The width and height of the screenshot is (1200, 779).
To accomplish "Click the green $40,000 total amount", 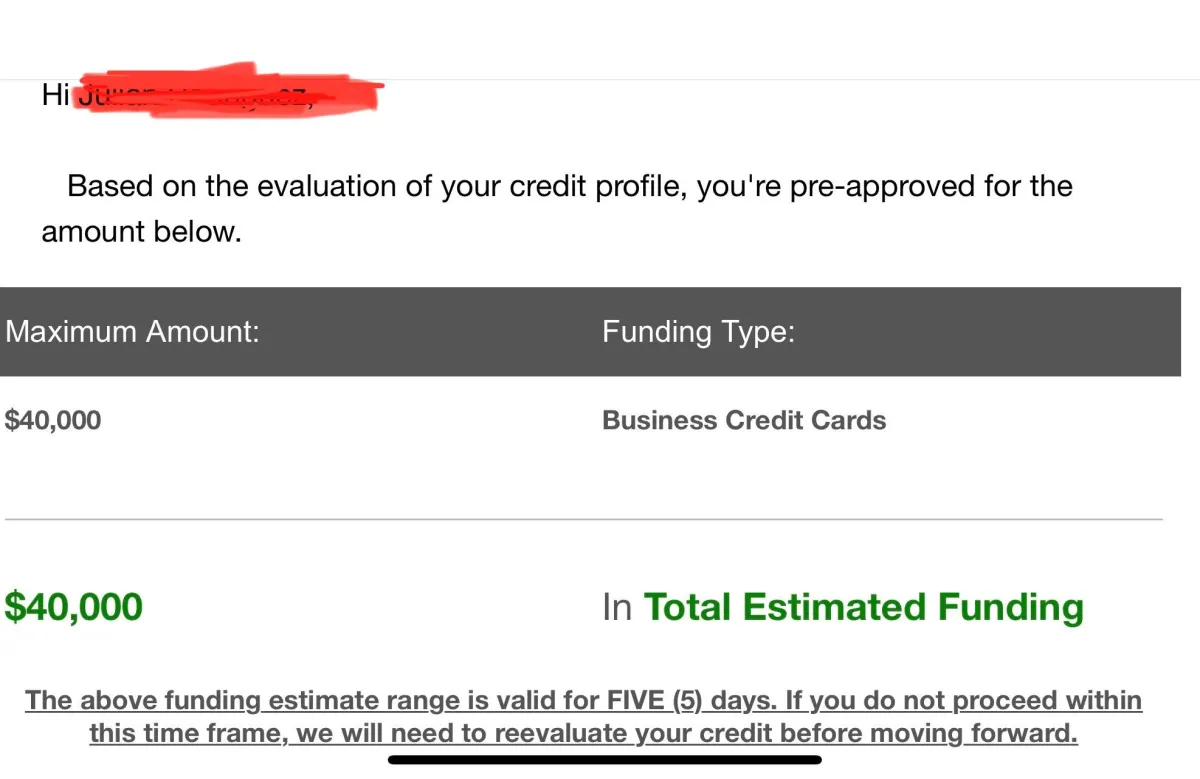I will [x=74, y=607].
